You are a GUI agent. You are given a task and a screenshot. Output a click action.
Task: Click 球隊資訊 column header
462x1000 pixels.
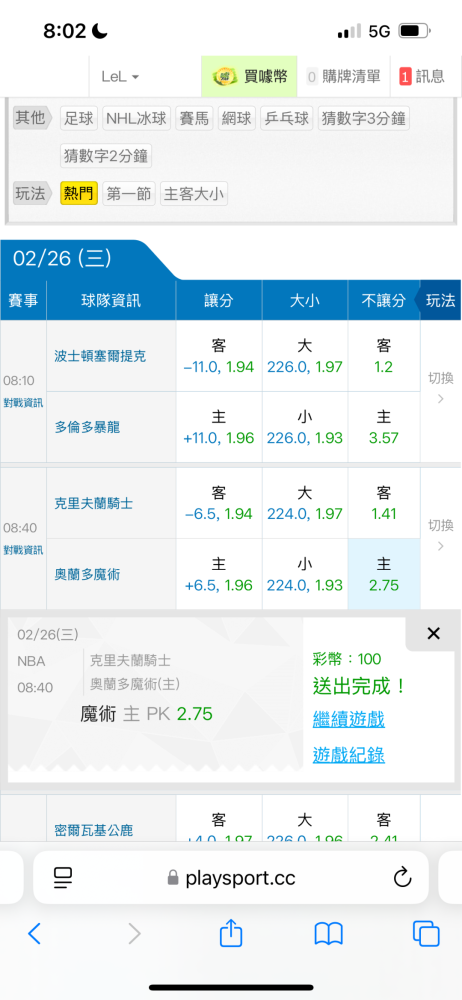click(x=111, y=300)
